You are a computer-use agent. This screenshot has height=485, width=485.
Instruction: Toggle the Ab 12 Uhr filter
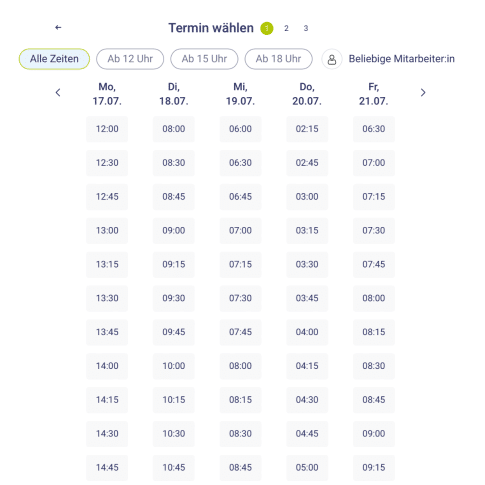[130, 59]
